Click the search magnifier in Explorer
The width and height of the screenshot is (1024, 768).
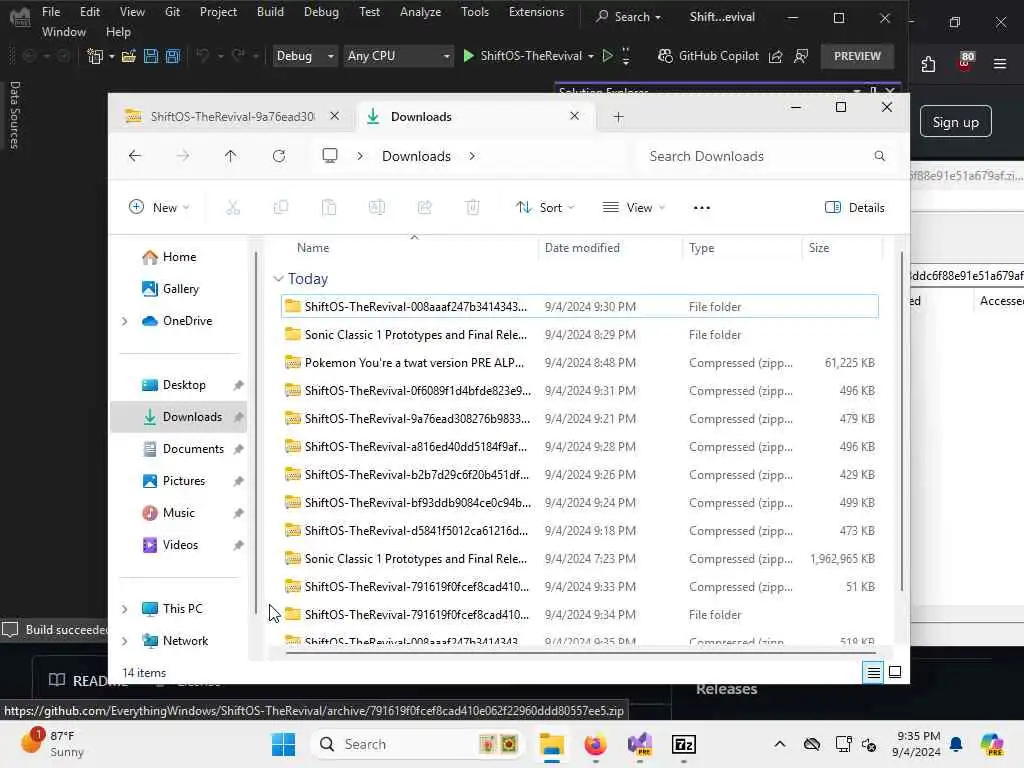coord(880,156)
